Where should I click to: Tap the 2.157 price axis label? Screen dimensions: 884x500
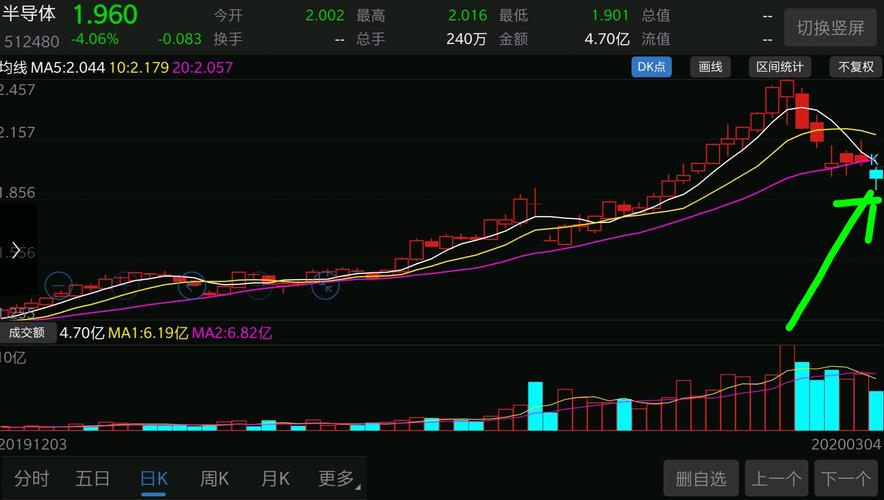[17, 132]
